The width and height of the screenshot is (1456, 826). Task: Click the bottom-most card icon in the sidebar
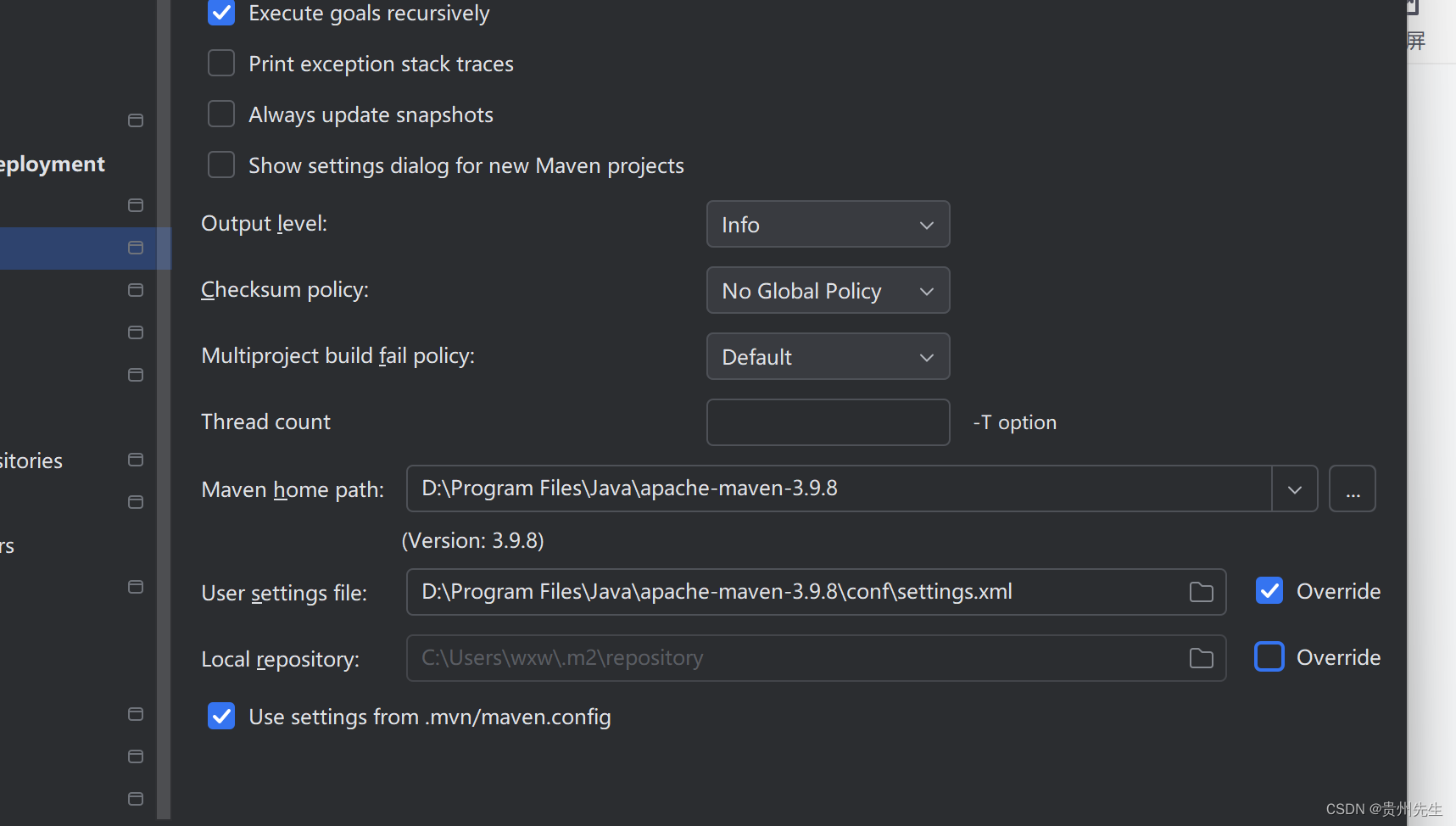(x=135, y=798)
